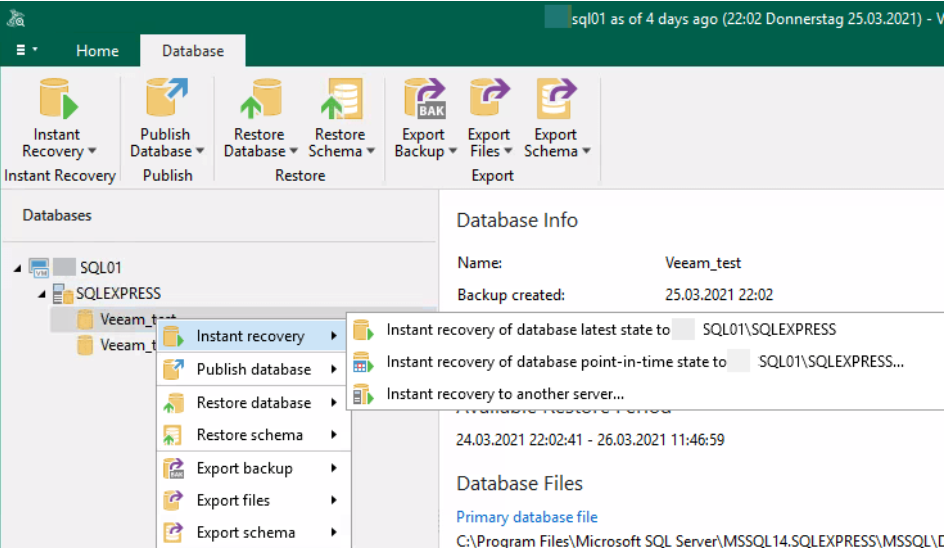Choose Restore database in context menu

[254, 403]
